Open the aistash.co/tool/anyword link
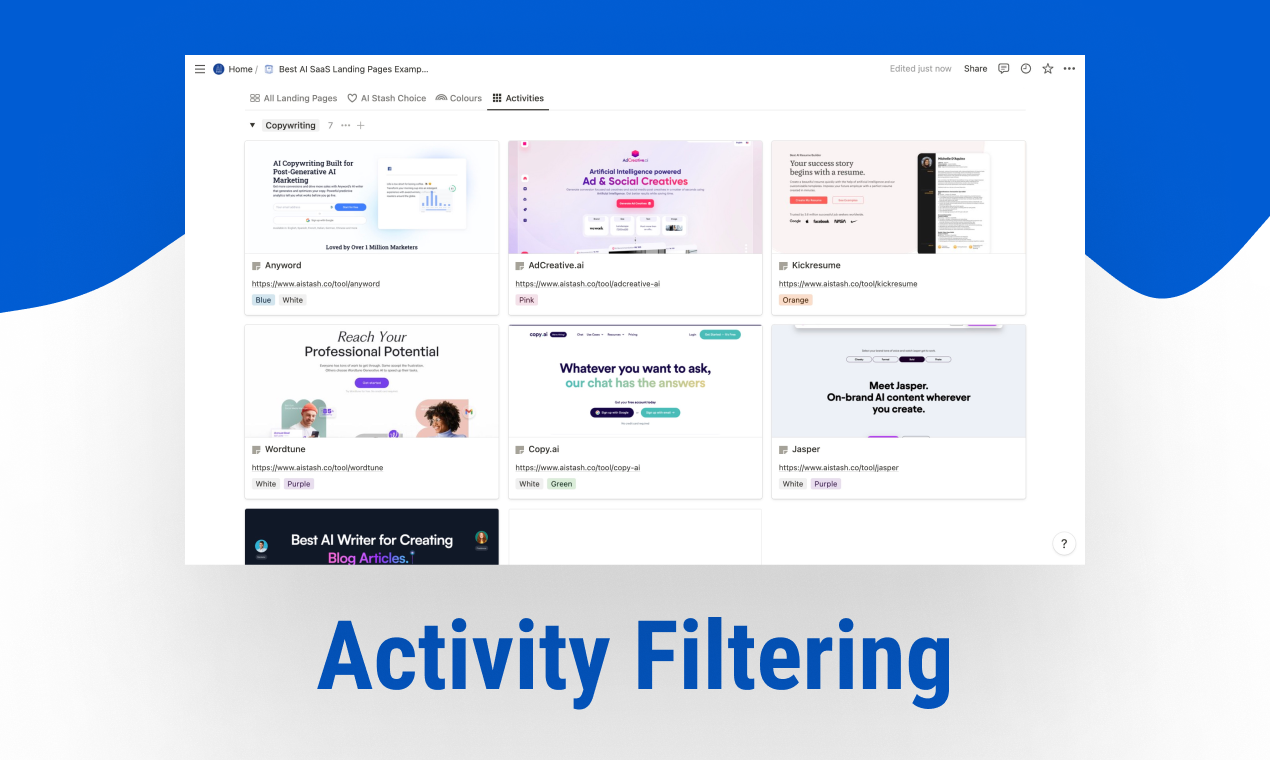 coord(316,284)
